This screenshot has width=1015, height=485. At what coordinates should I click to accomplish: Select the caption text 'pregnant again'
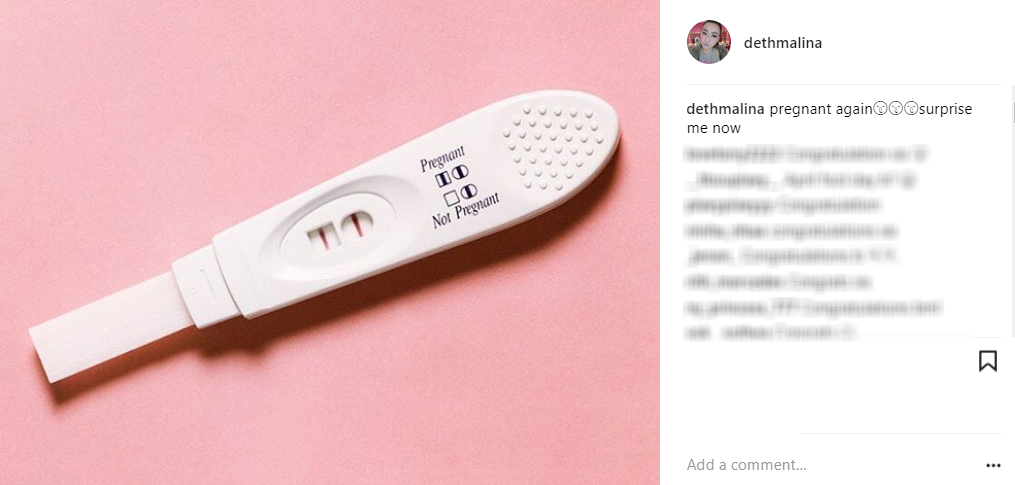click(811, 109)
